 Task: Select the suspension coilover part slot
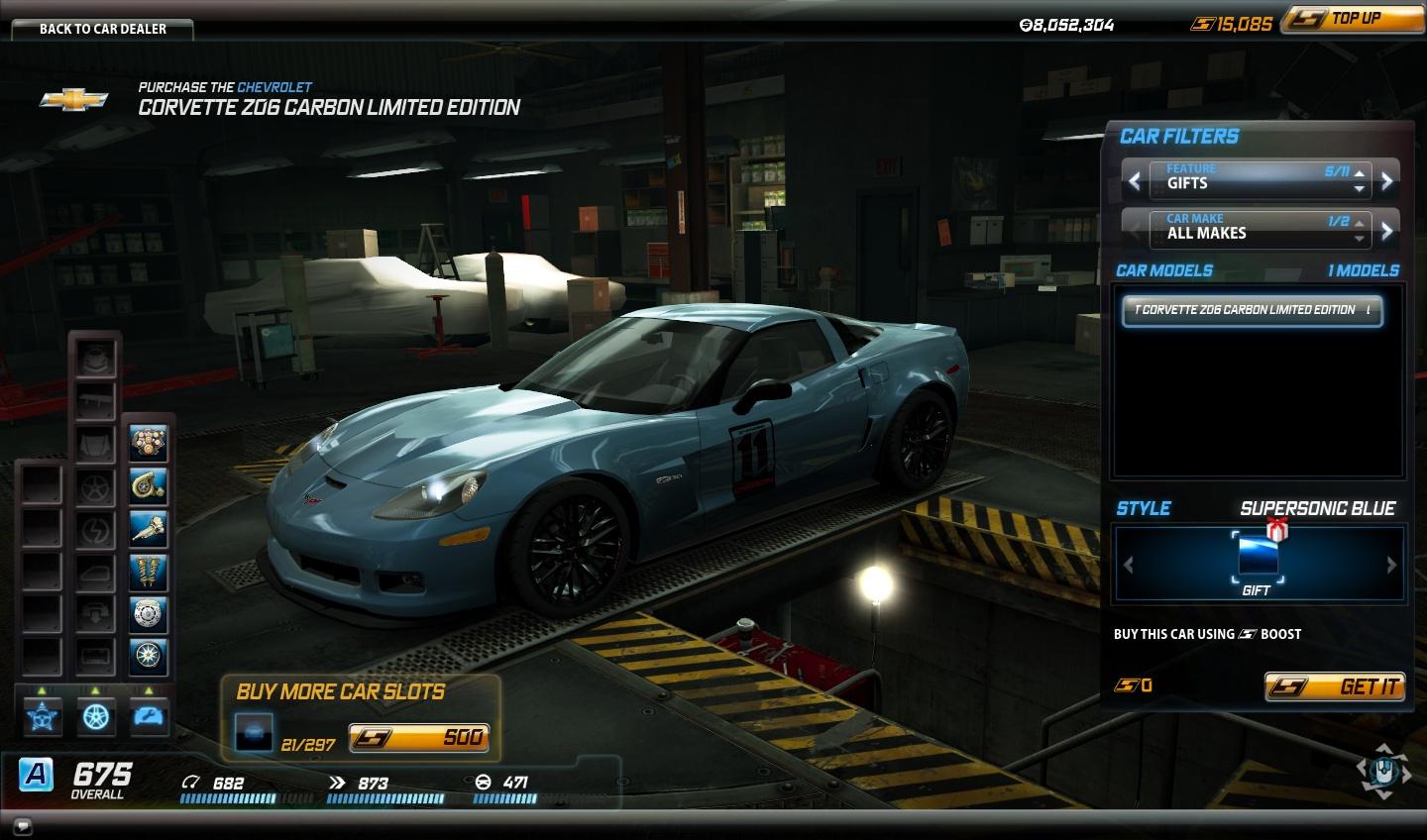point(148,572)
